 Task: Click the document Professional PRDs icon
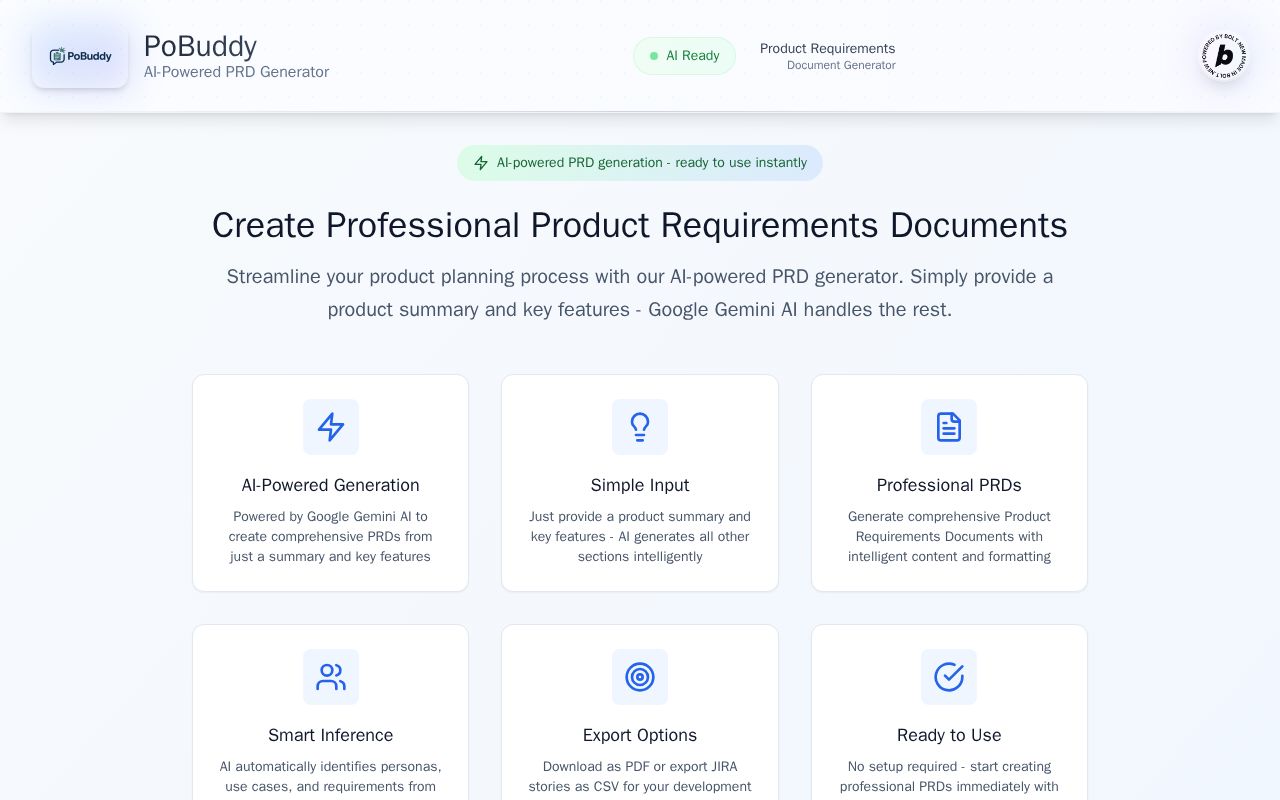pyautogui.click(x=949, y=427)
